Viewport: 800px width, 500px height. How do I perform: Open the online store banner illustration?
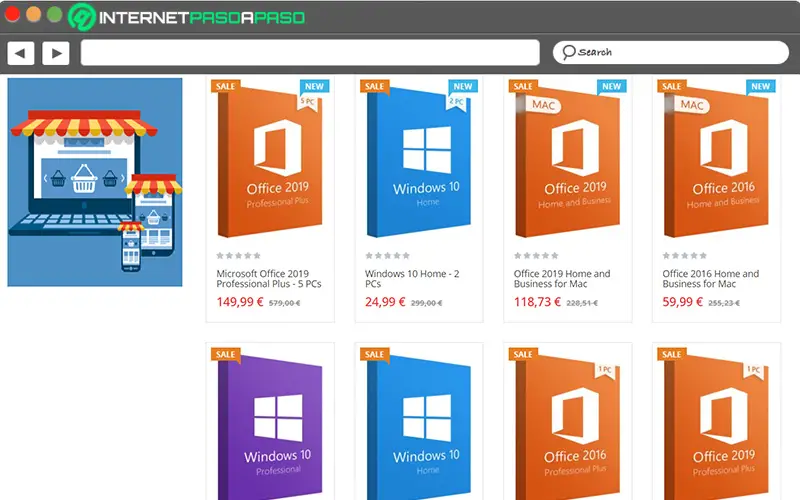pyautogui.click(x=95, y=182)
